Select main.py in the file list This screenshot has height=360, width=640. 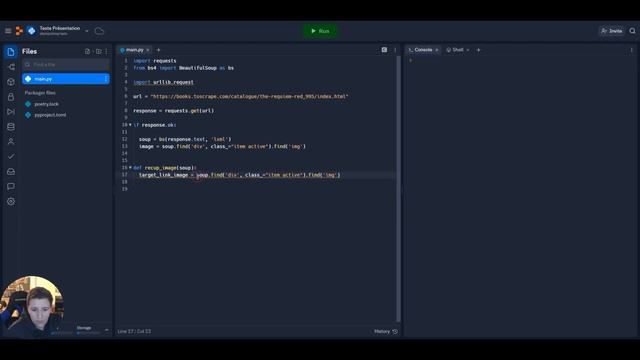click(66, 79)
